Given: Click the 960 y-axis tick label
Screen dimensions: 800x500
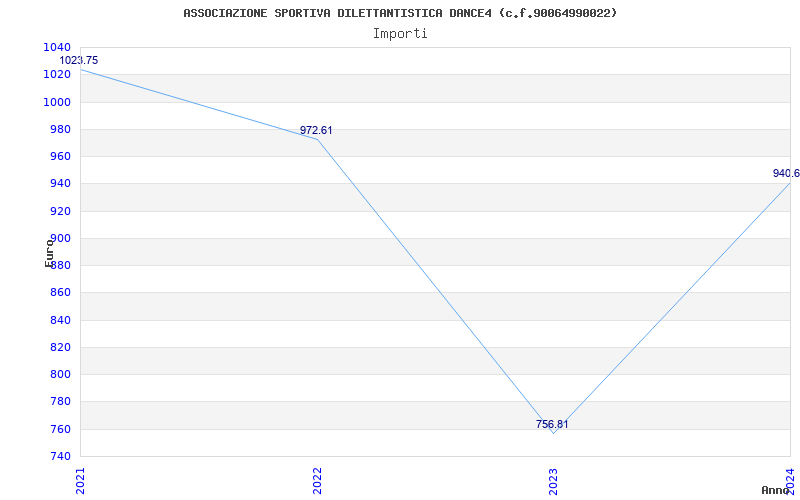Looking at the screenshot, I should coord(60,156).
